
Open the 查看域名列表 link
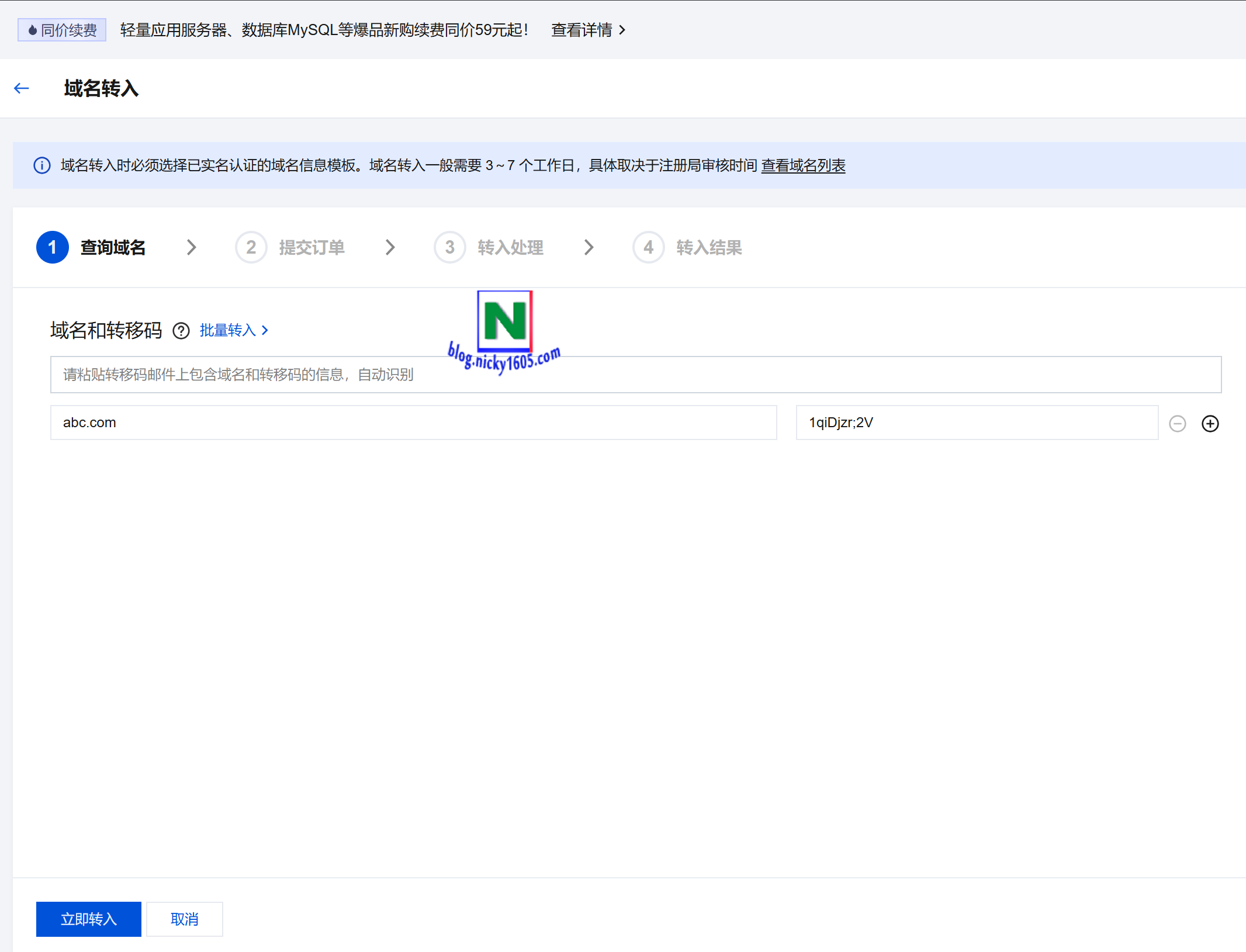[x=803, y=165]
